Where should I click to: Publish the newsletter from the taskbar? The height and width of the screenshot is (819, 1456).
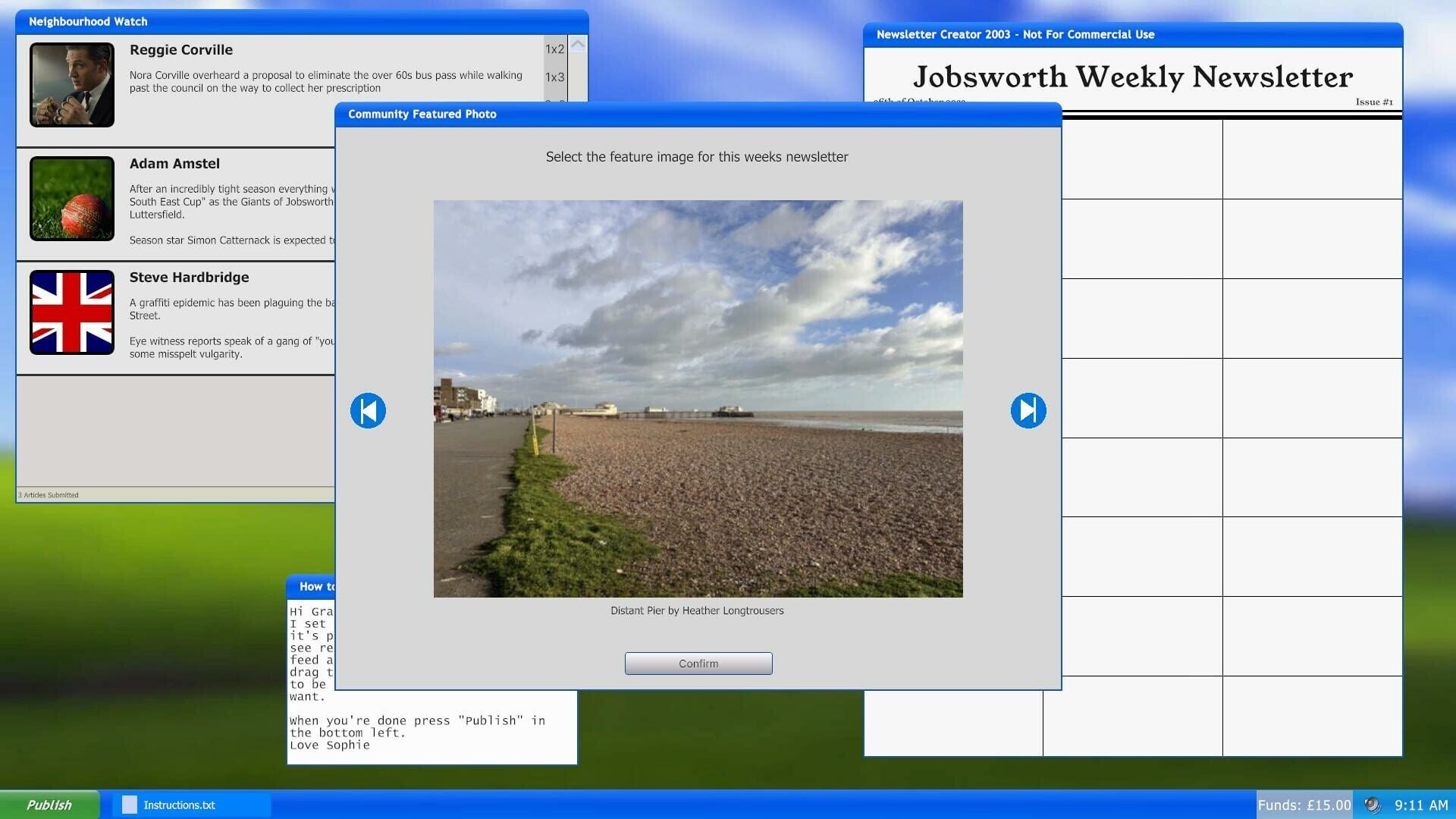[x=49, y=805]
